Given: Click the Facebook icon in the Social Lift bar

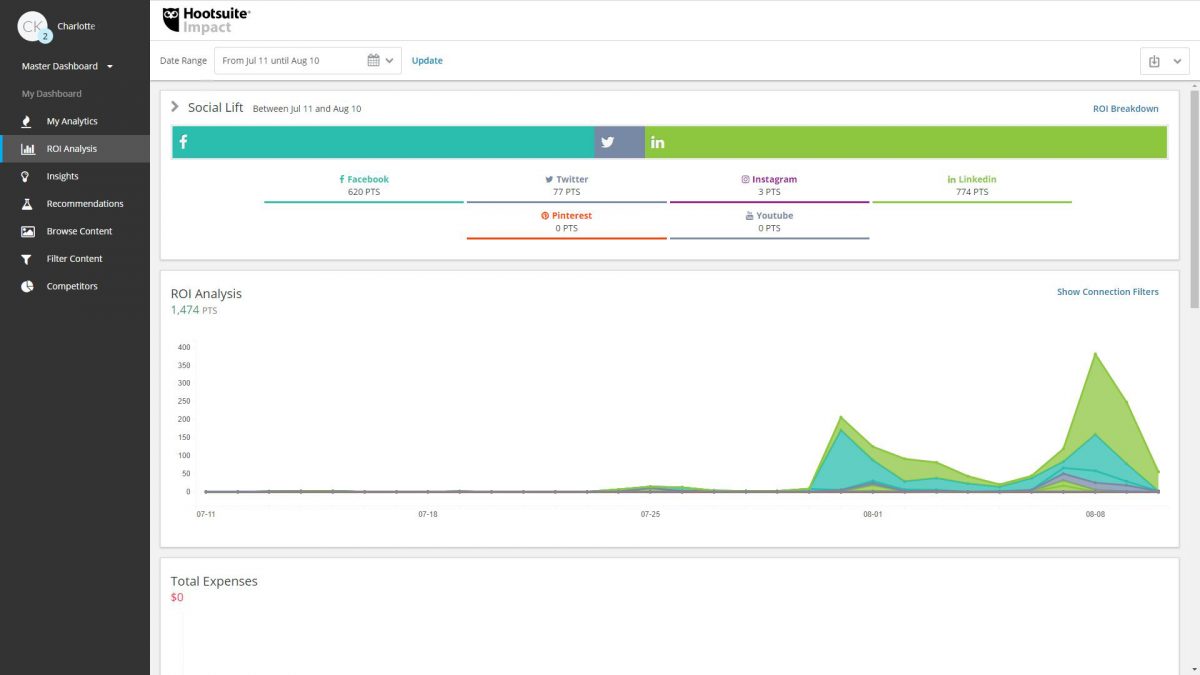Looking at the screenshot, I should click(x=183, y=142).
